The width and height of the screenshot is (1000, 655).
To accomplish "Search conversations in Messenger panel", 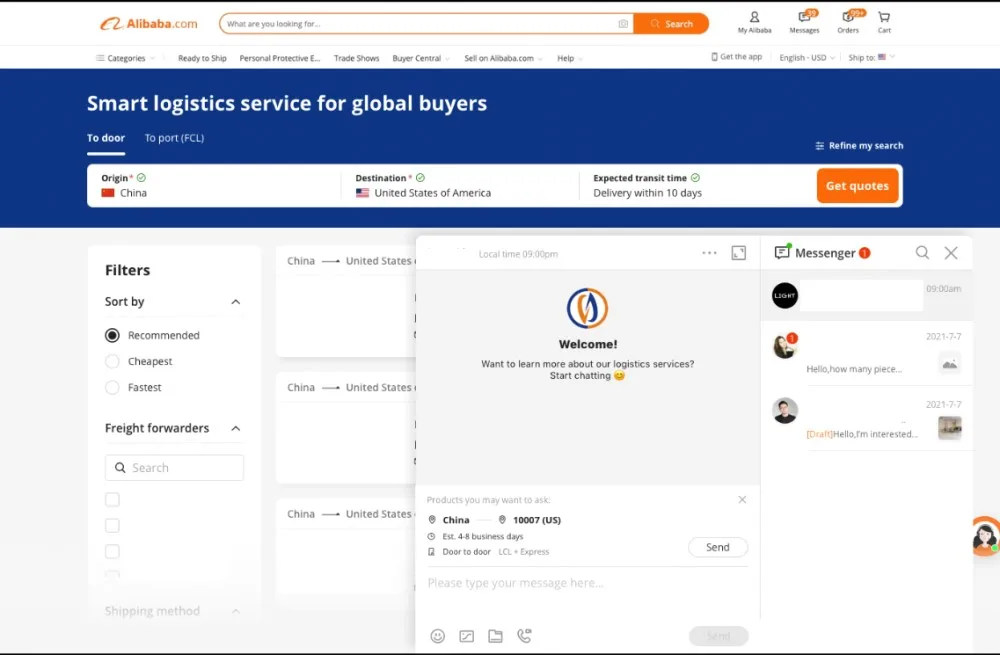I will (922, 253).
